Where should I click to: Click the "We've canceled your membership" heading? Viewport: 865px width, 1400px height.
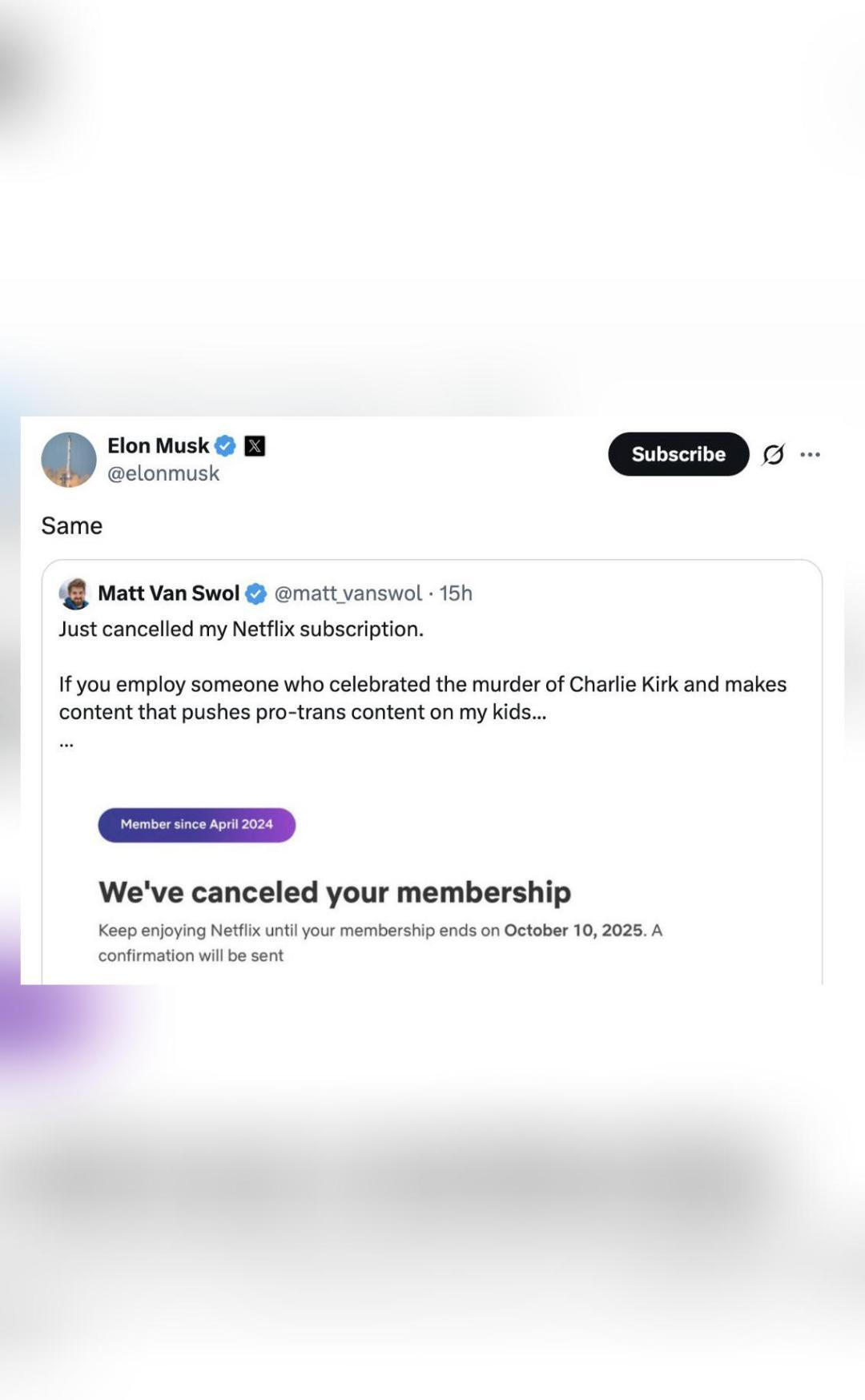(x=335, y=891)
